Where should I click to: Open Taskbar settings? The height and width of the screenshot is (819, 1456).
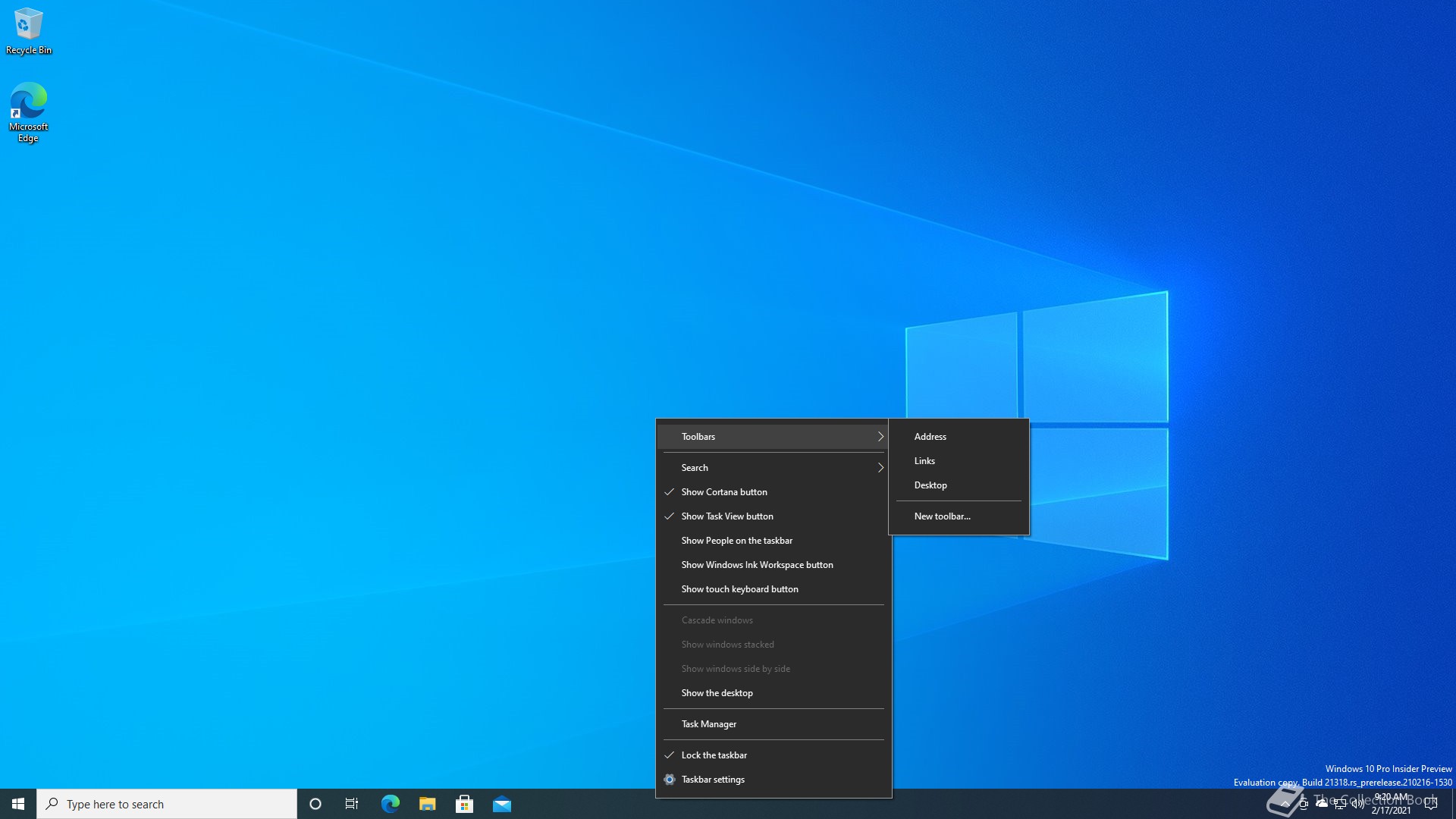pyautogui.click(x=712, y=780)
